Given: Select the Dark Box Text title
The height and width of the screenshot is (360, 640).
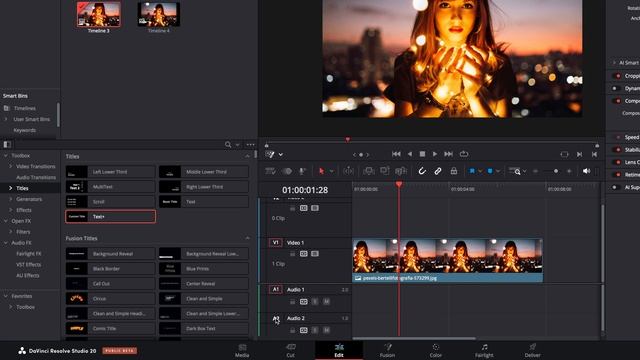Looking at the screenshot, I should [x=204, y=329].
